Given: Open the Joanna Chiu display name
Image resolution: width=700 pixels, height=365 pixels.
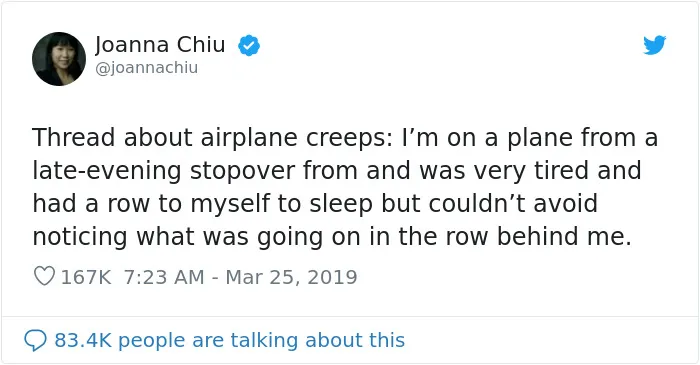Looking at the screenshot, I should [x=160, y=45].
